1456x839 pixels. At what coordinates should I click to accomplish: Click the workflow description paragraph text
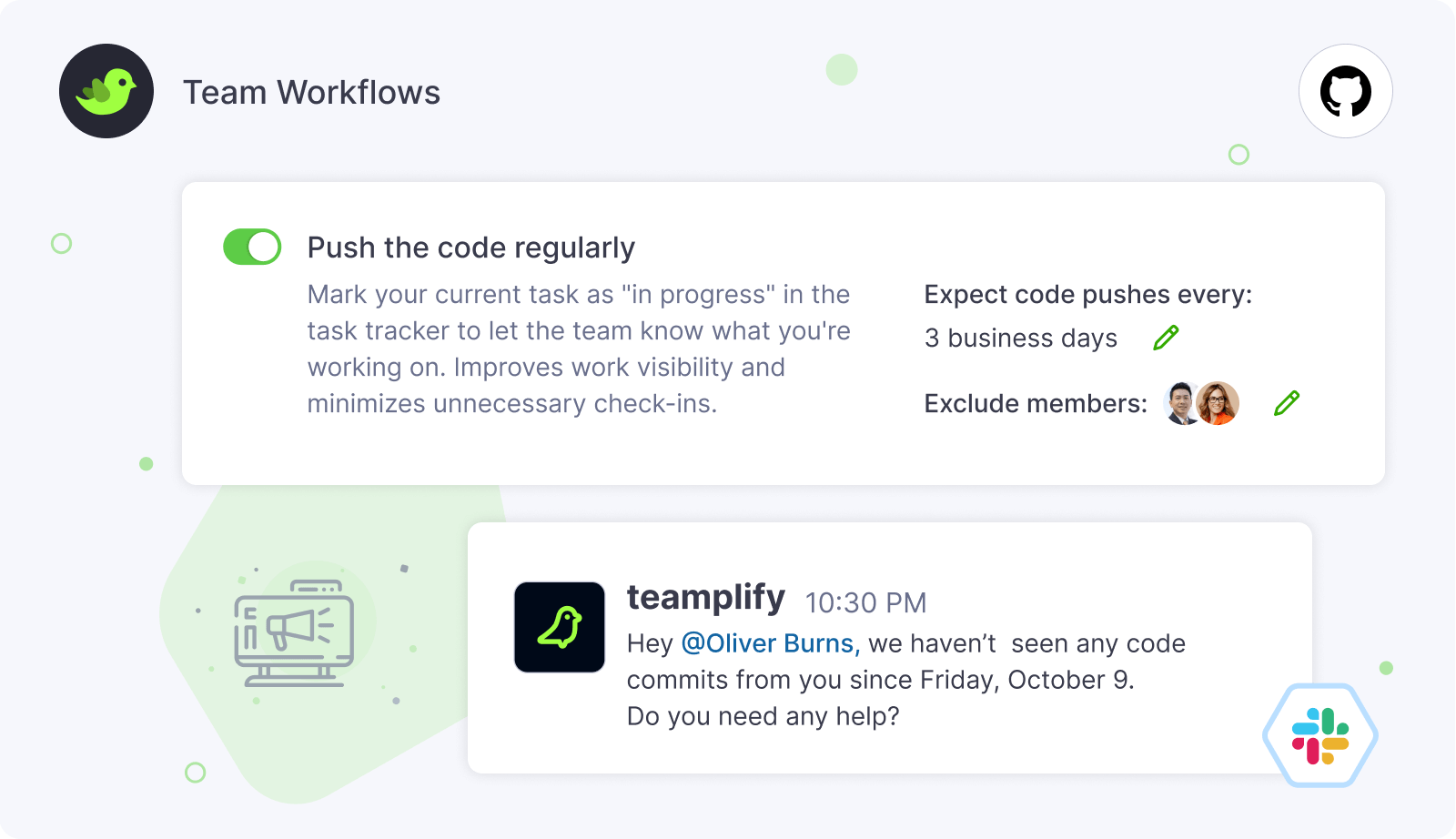pyautogui.click(x=578, y=349)
